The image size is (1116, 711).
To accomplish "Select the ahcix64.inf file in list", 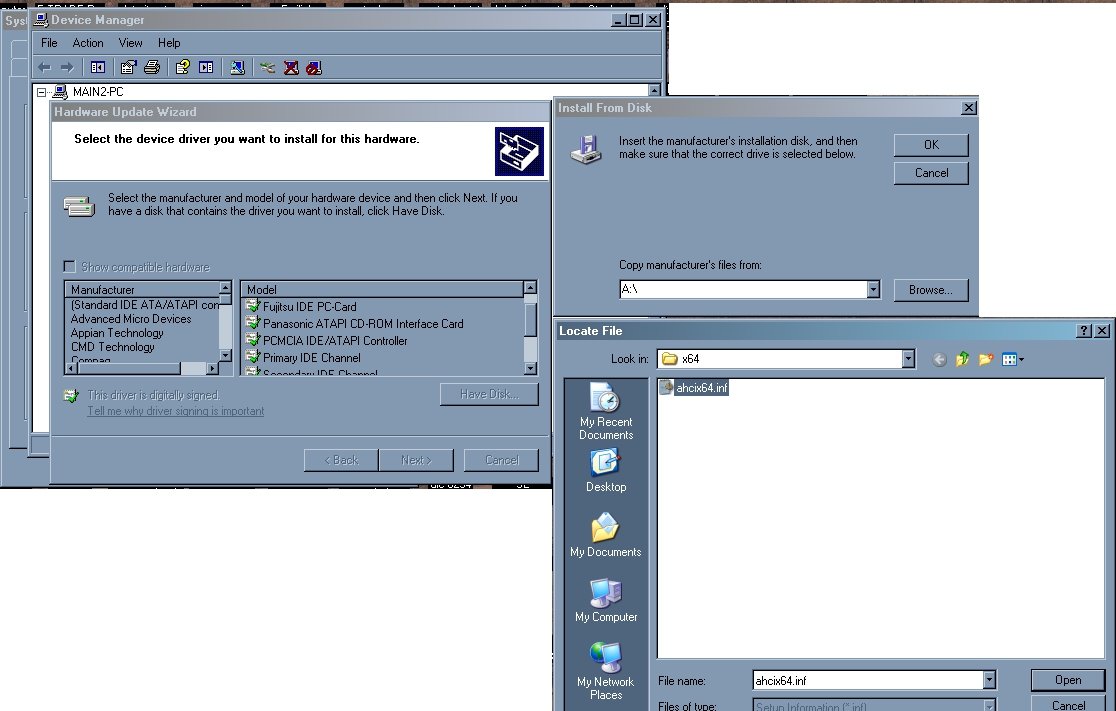I will tap(700, 388).
